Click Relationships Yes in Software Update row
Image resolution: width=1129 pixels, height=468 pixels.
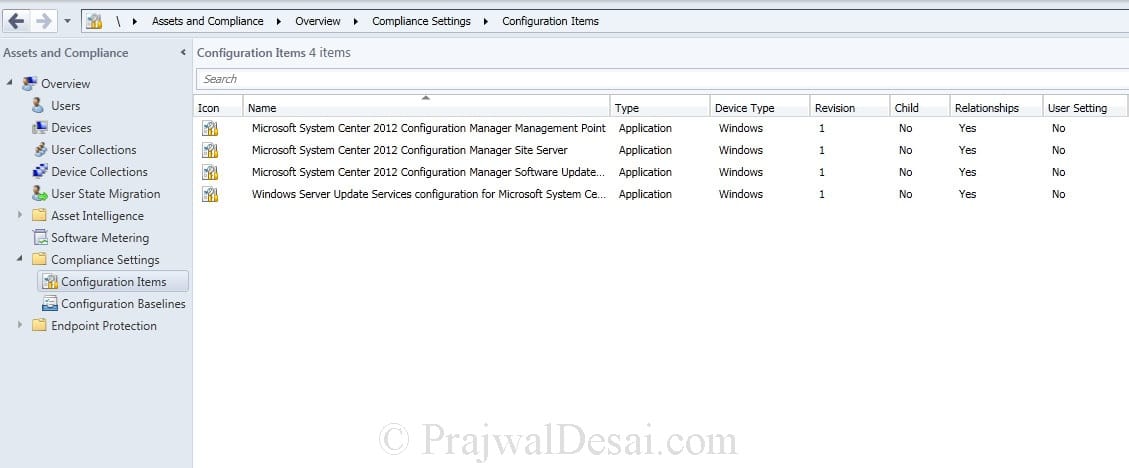pyautogui.click(x=967, y=172)
